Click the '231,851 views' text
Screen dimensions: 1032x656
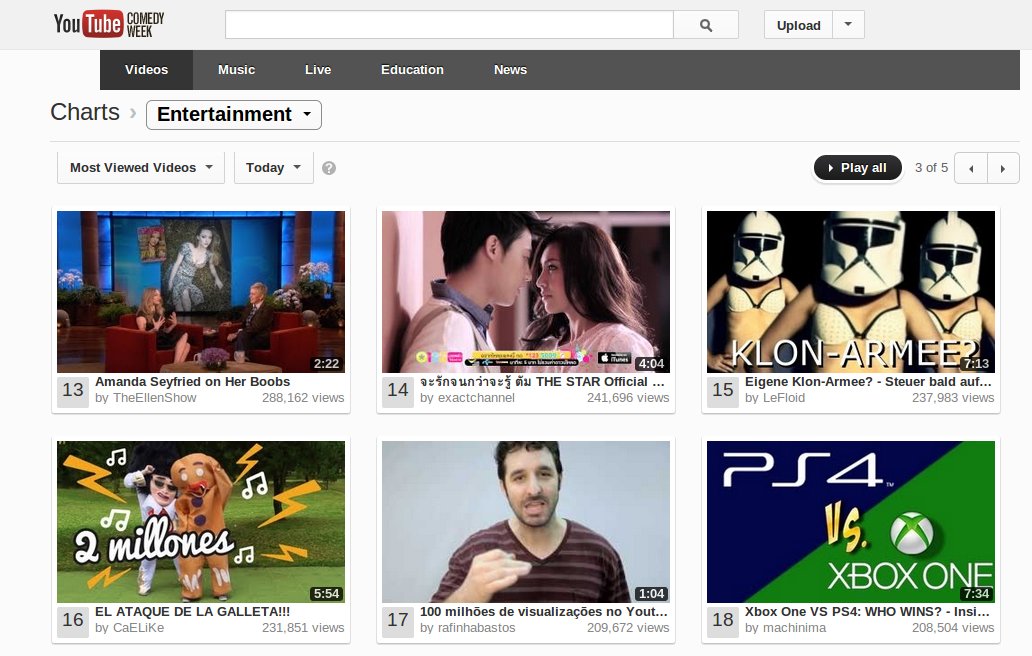(303, 628)
